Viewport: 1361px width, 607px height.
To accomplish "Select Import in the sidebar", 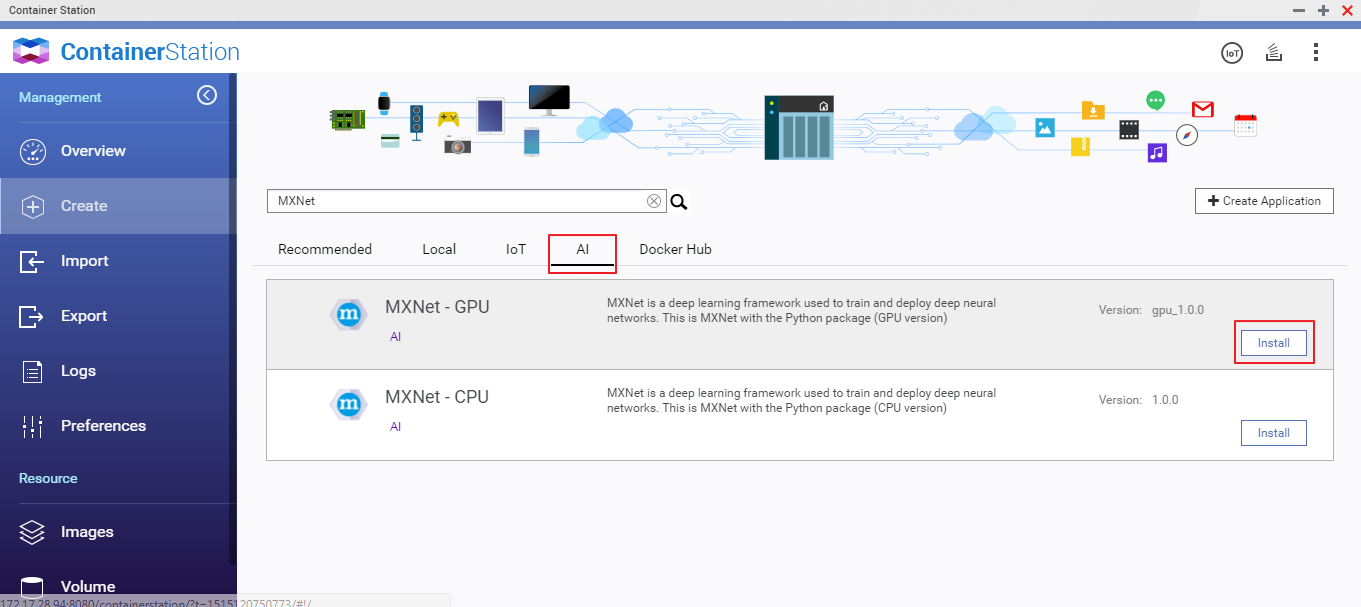I will click(x=84, y=261).
